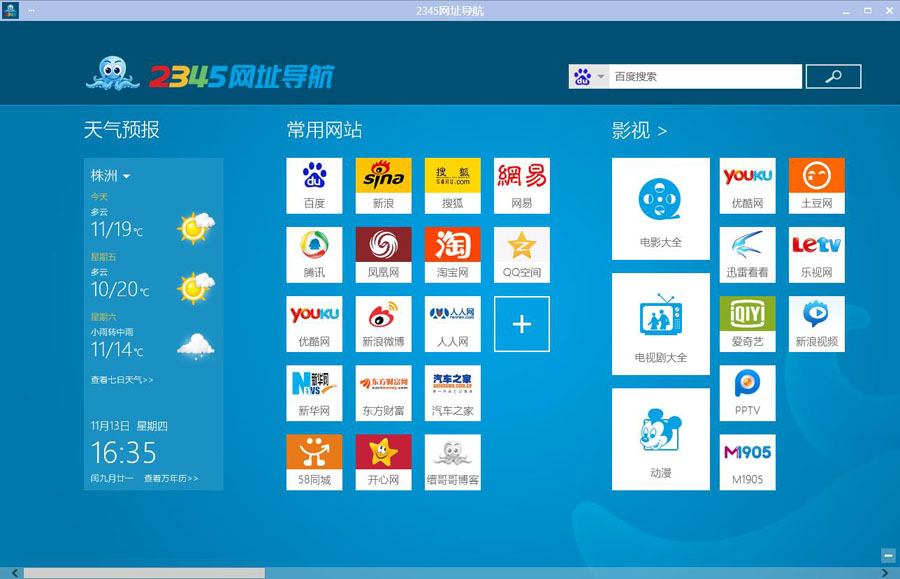Click the app icon in the title bar
900x579 pixels.
pyautogui.click(x=10, y=10)
